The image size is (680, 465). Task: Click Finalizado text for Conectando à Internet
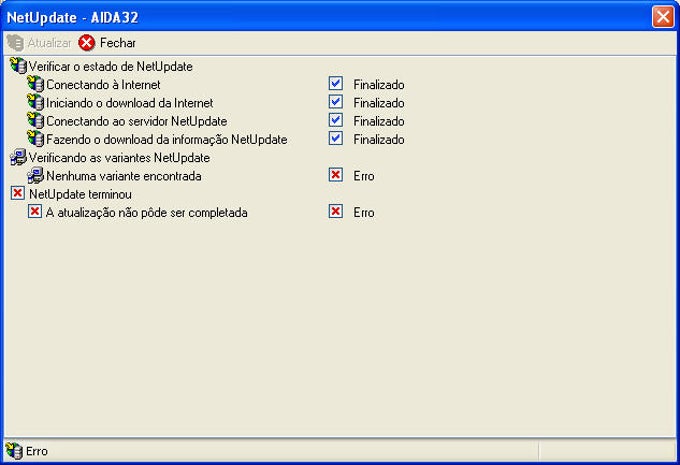tap(379, 85)
